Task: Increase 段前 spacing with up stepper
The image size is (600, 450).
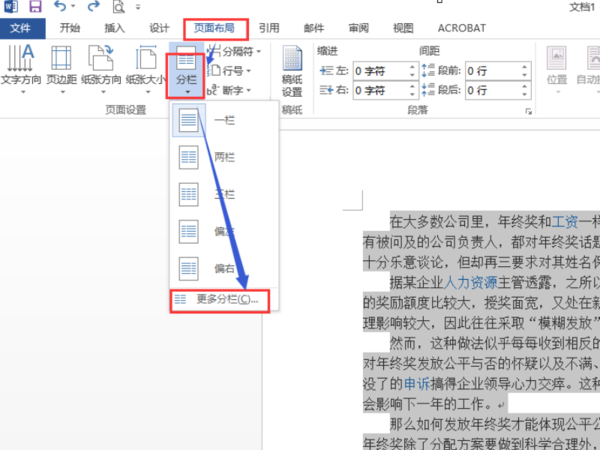Action: pos(525,67)
